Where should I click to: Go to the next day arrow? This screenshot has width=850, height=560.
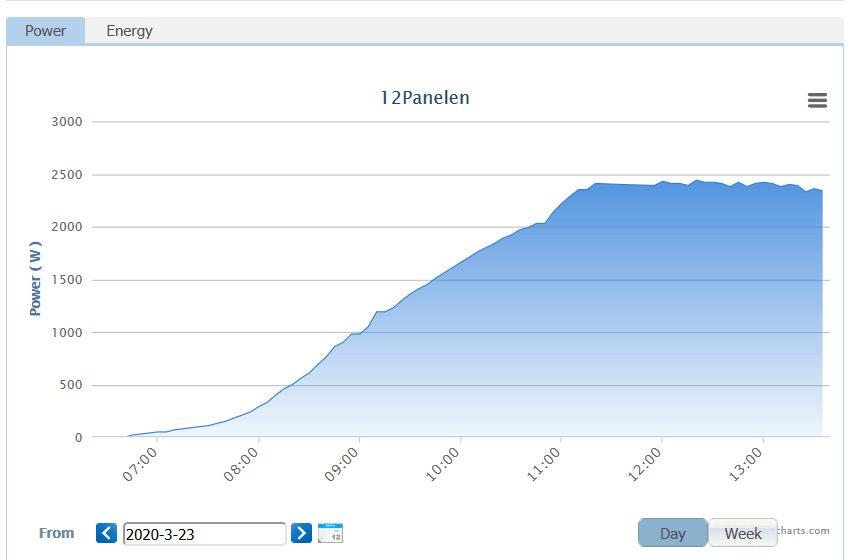point(301,533)
